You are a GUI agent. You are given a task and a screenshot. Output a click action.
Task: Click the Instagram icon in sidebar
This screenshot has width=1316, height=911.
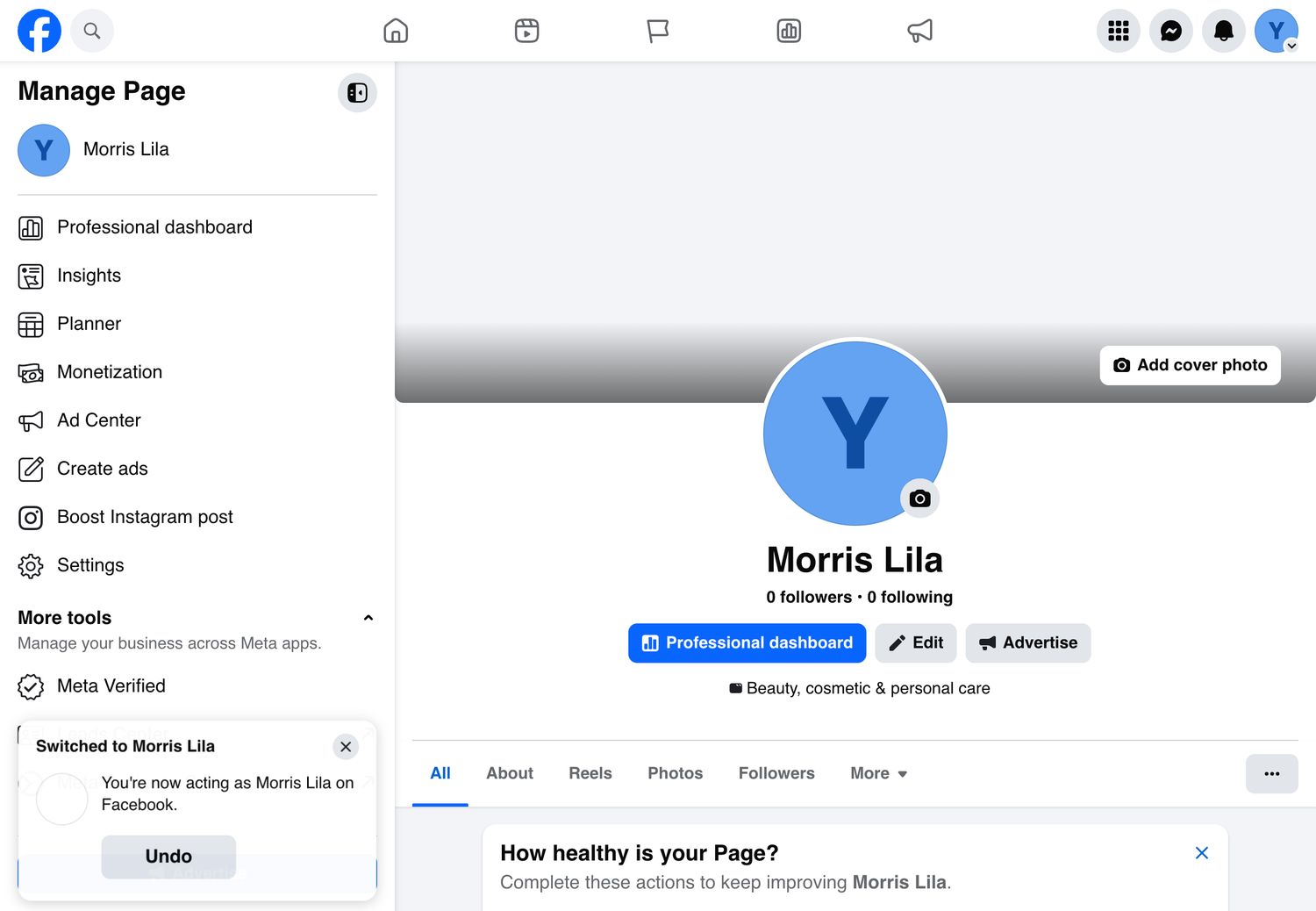pos(31,518)
